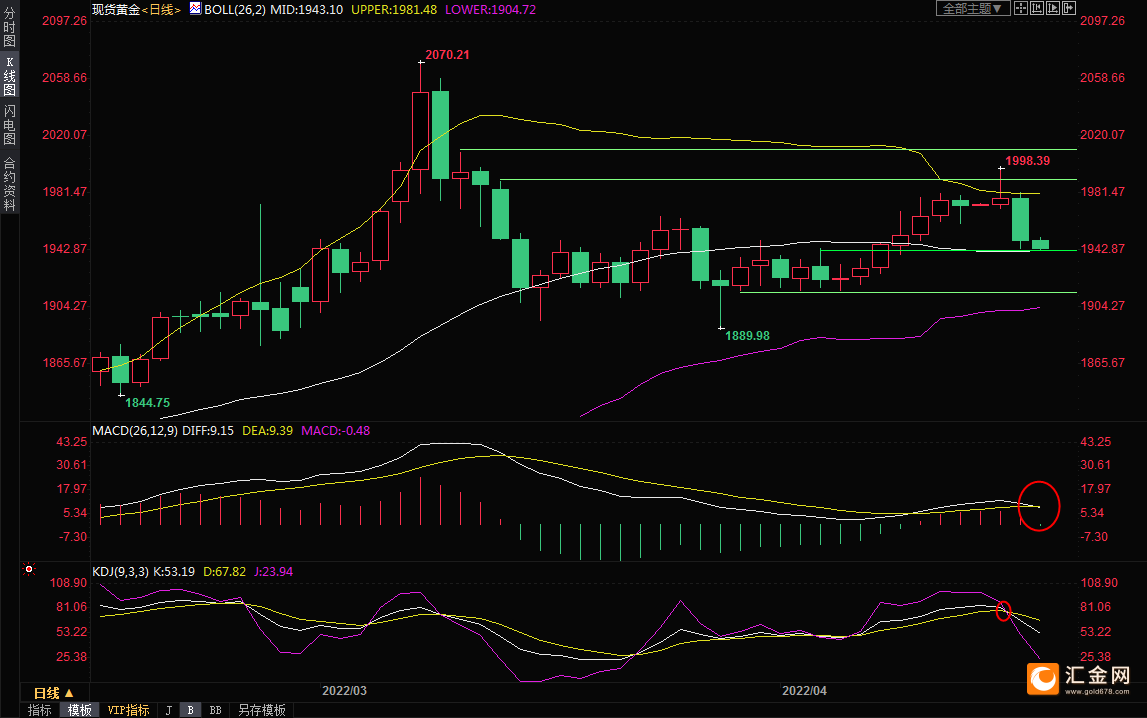Open the 闪电图 side tab
Viewport: 1147px width, 718px height.
click(10, 125)
